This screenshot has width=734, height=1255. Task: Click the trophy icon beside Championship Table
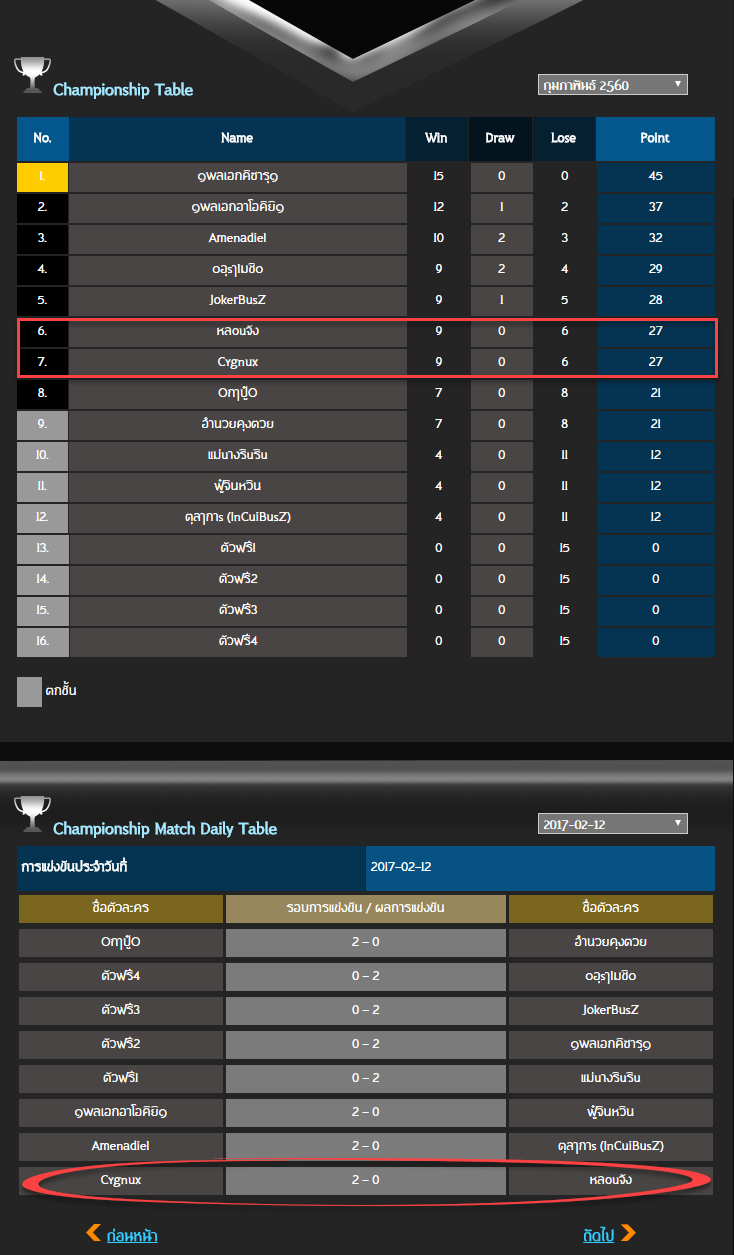[x=32, y=75]
